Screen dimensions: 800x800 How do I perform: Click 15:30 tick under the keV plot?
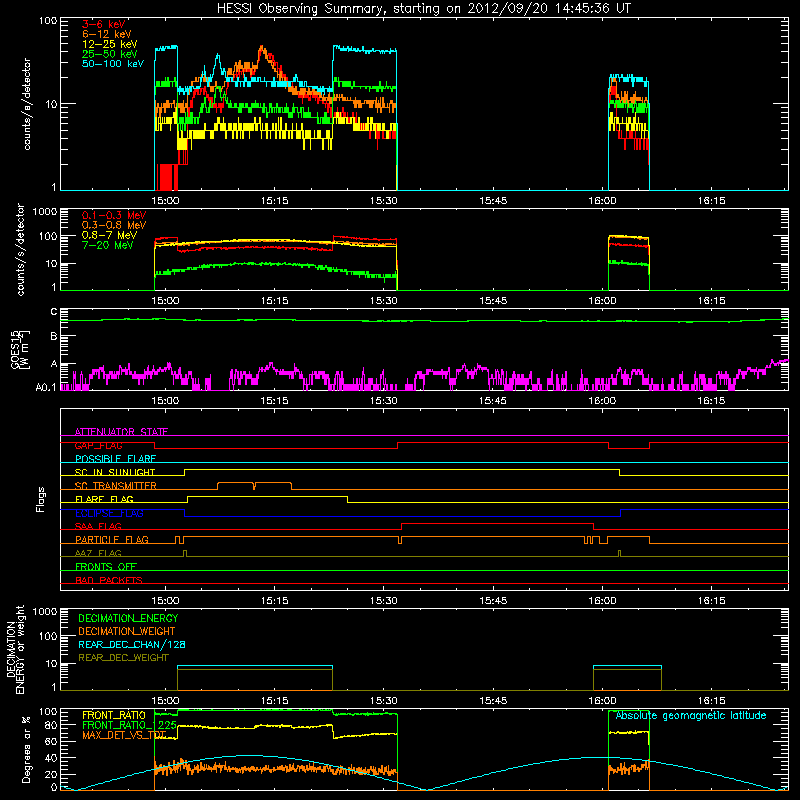384,201
